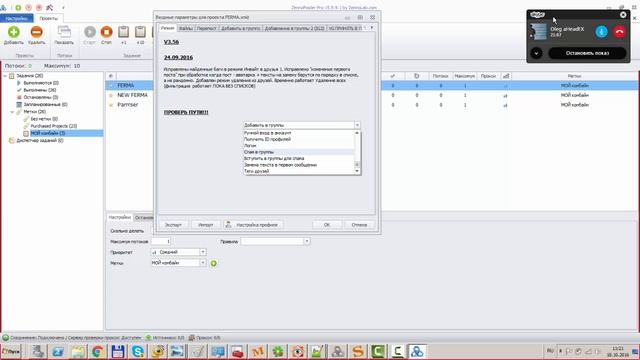Screen dimensions: 640x360
Task: Show more dialog tabs arrow
Action: (371, 28)
